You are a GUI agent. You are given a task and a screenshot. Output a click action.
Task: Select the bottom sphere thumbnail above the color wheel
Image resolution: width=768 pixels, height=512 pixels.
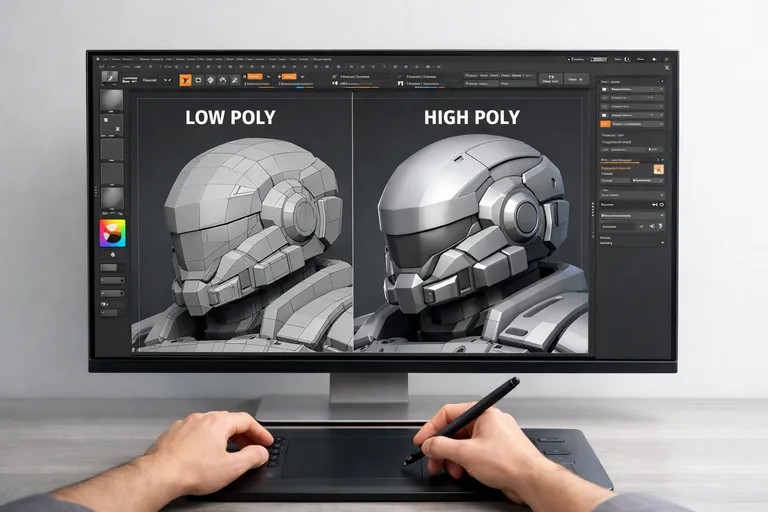click(x=112, y=196)
